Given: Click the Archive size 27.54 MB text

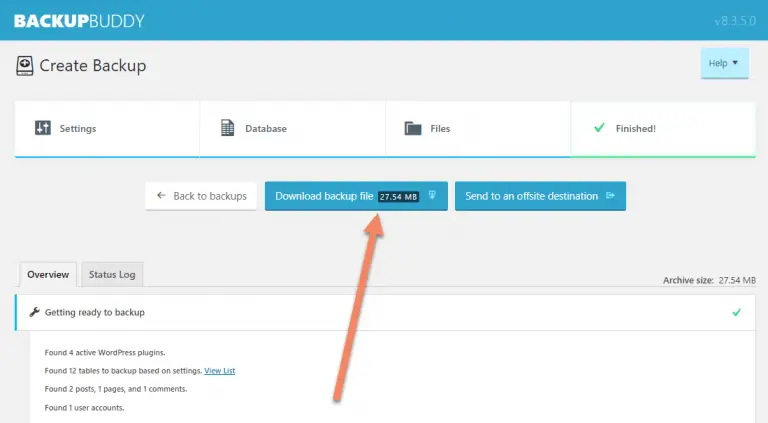Looking at the screenshot, I should click(709, 280).
